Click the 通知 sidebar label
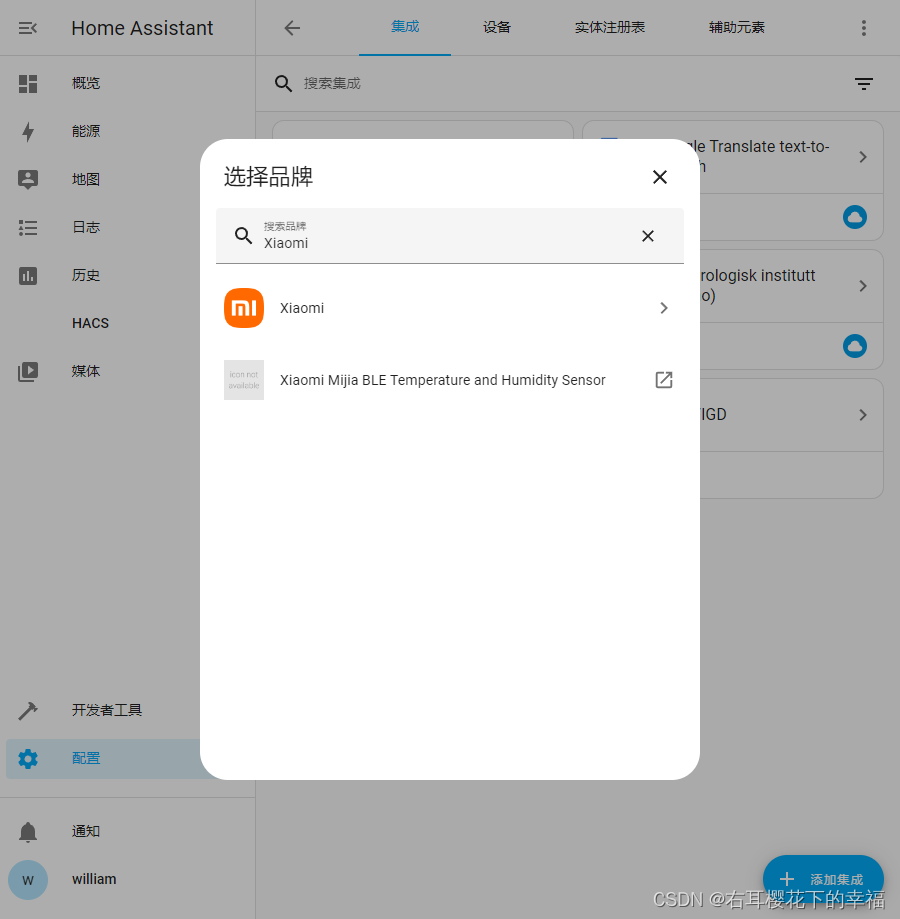 pos(86,832)
